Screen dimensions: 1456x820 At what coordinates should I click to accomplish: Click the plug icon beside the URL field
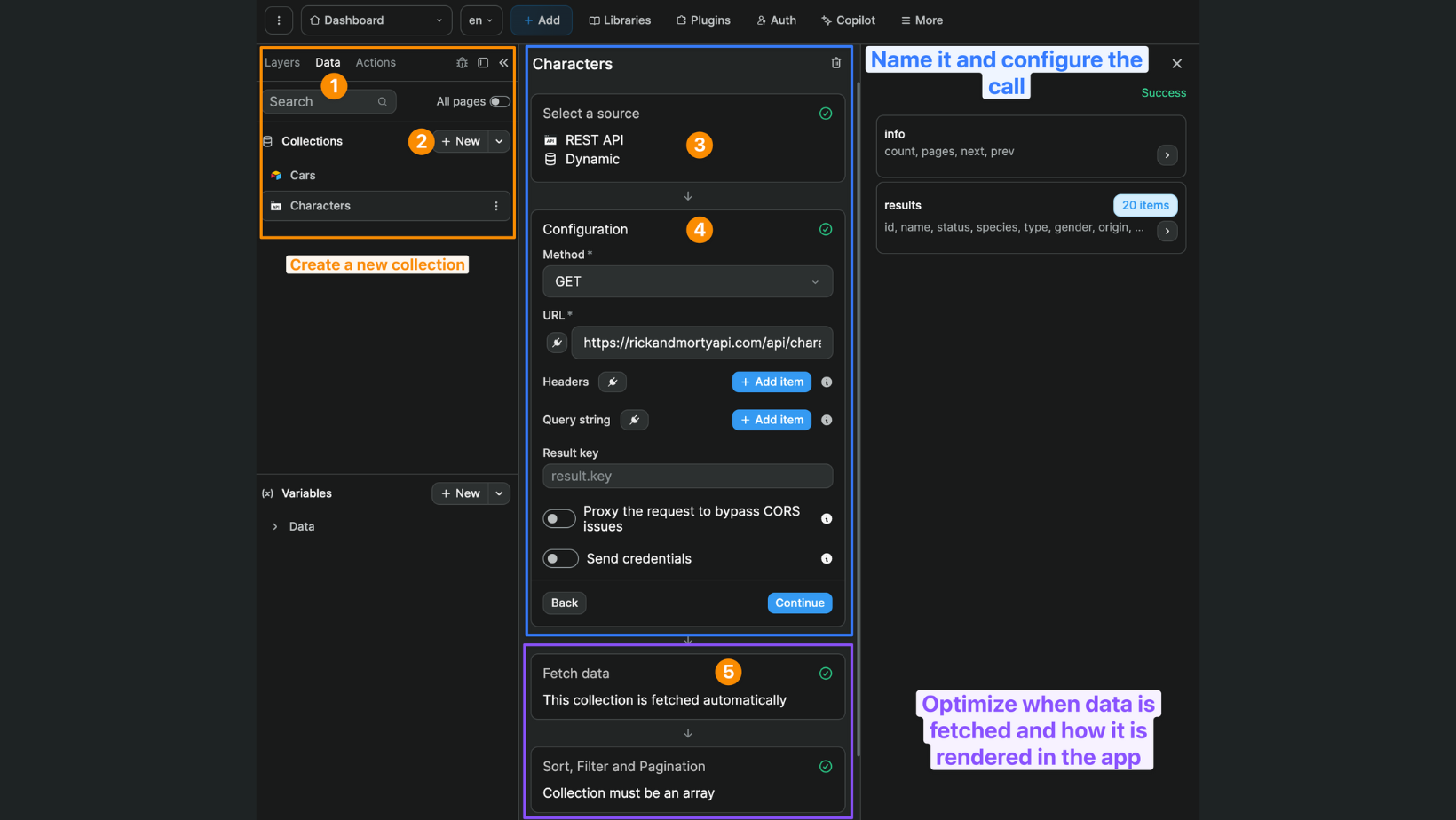(556, 343)
